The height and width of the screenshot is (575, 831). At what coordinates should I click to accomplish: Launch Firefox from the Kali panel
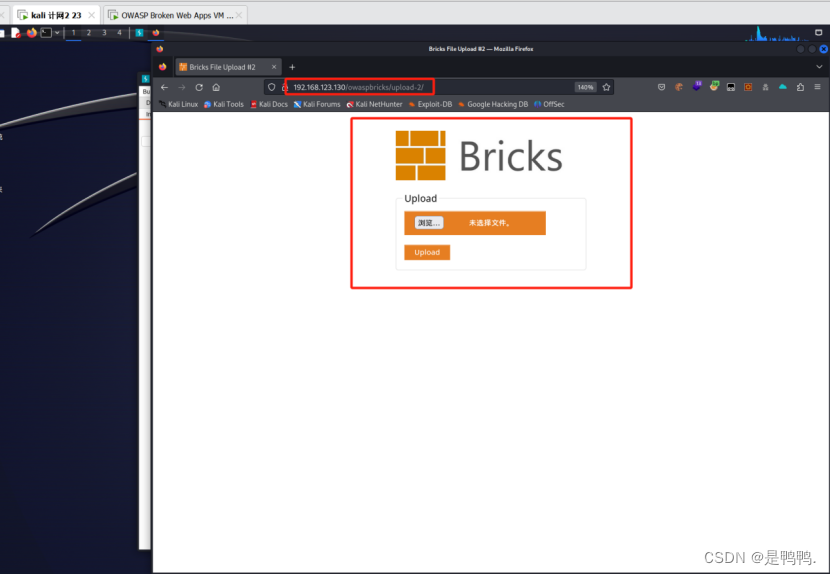tap(31, 33)
